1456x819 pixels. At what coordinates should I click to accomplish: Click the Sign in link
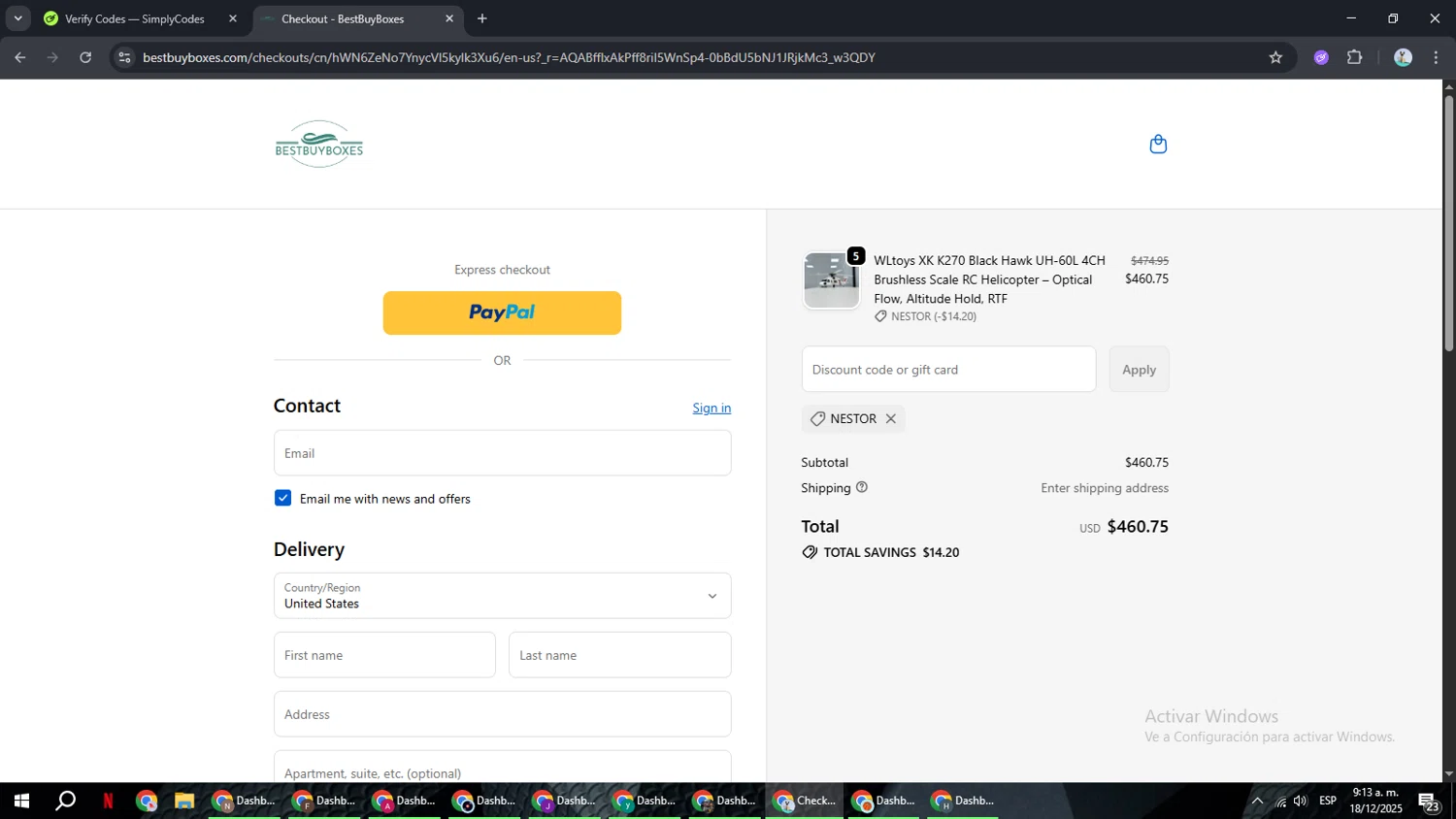click(x=711, y=408)
